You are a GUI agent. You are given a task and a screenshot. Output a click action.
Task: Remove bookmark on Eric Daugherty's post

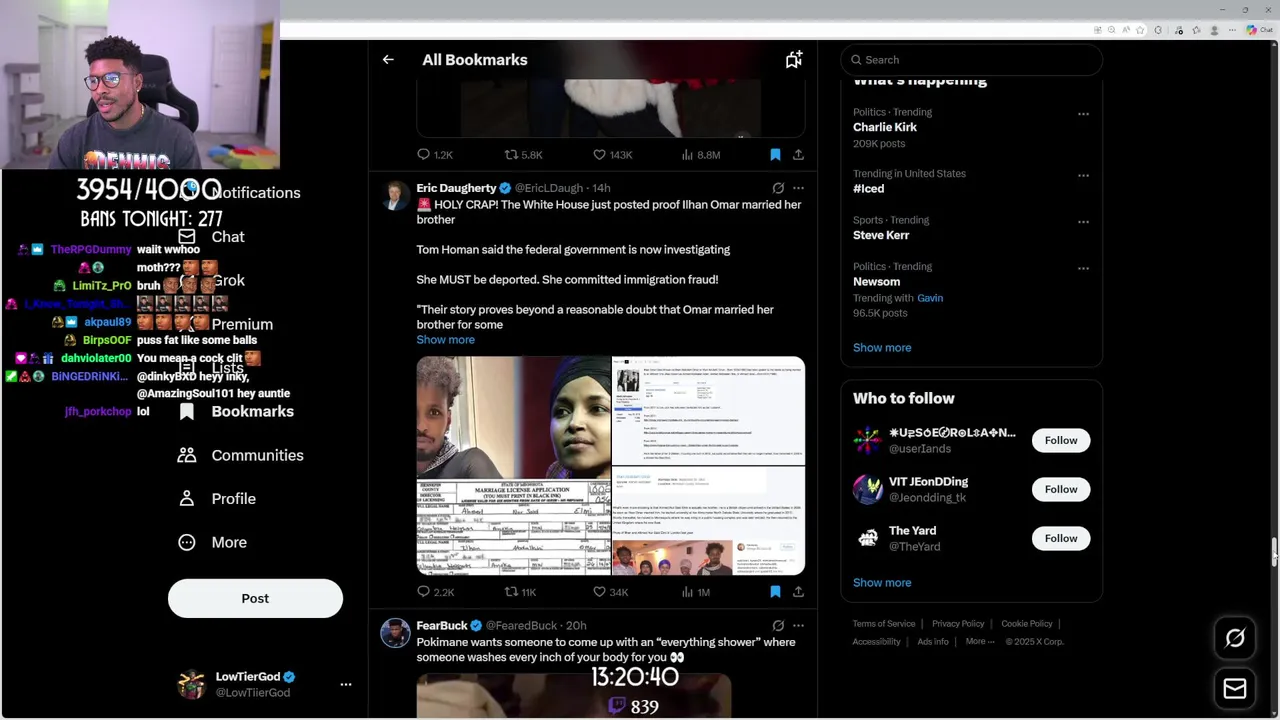click(775, 592)
